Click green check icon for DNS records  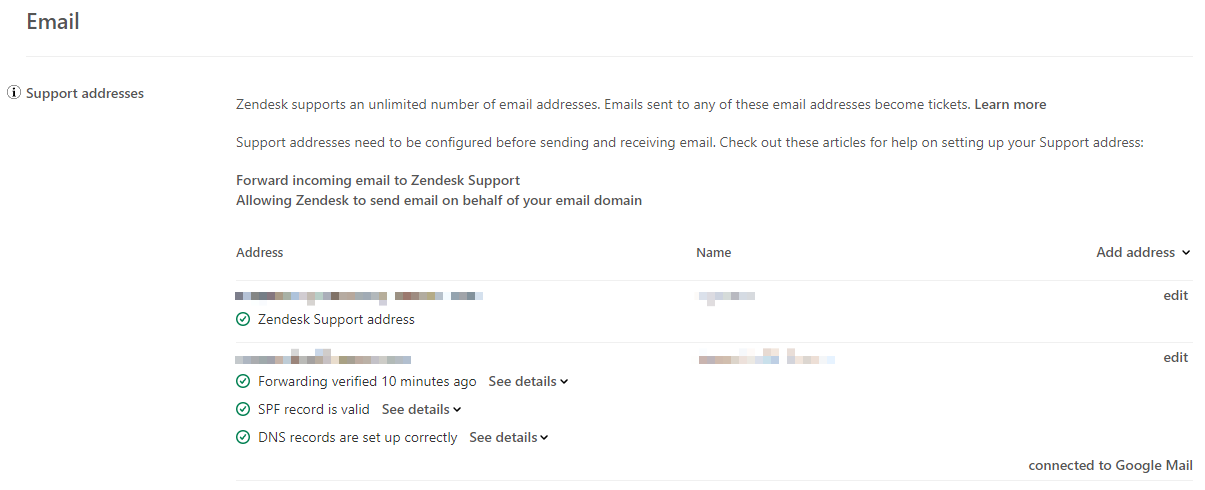click(243, 437)
